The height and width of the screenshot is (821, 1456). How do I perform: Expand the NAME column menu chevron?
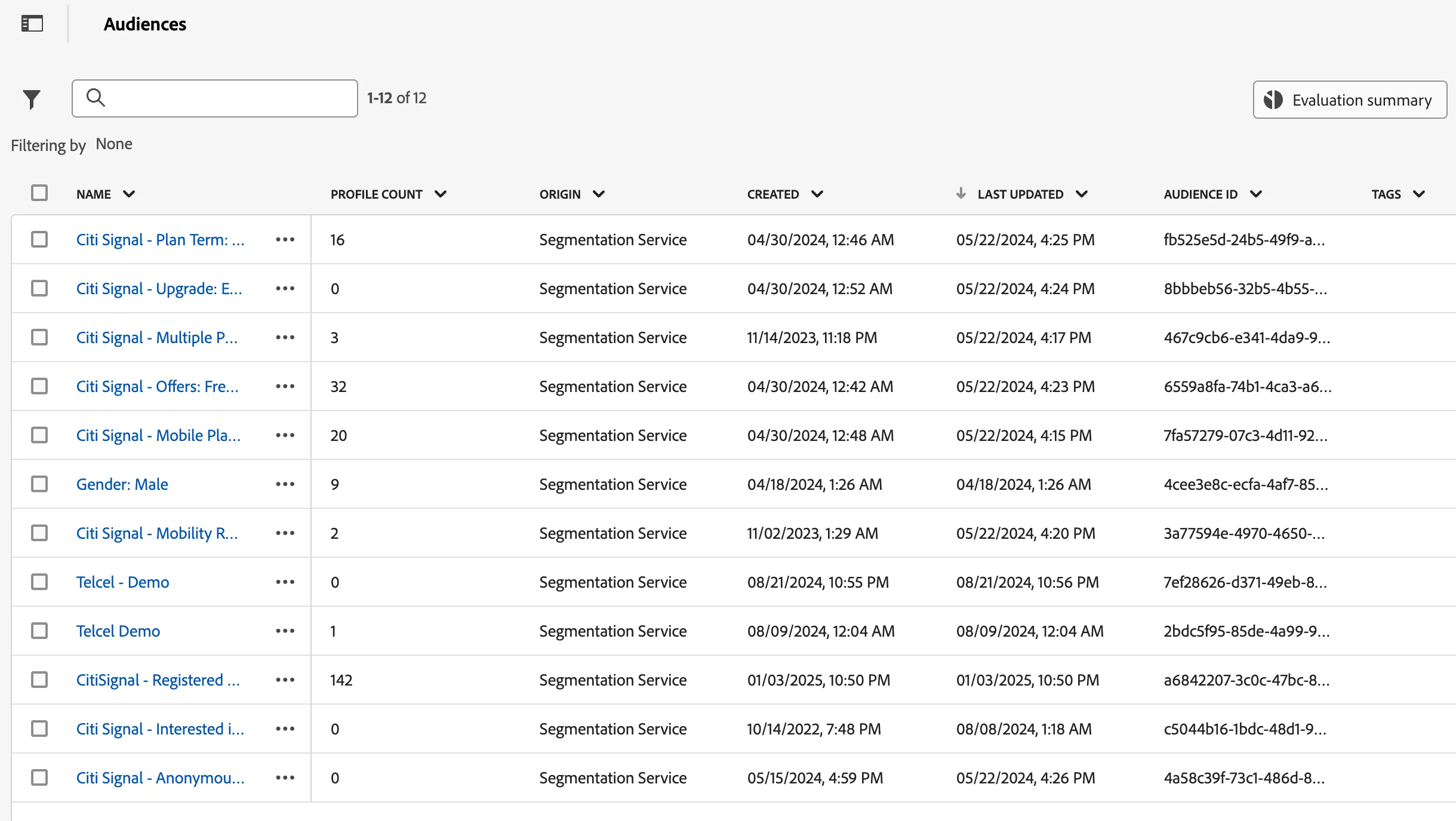(129, 194)
